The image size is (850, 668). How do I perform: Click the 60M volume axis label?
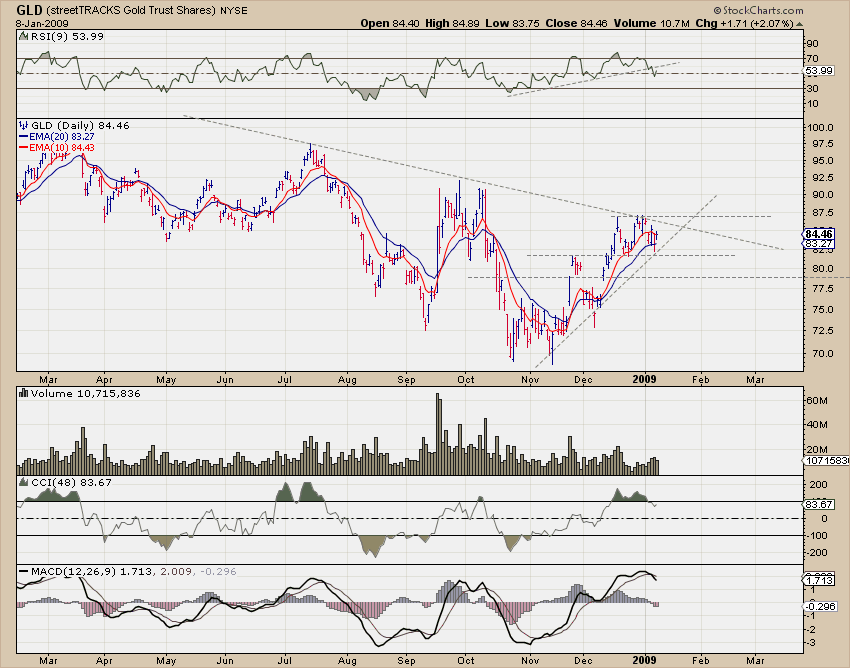[817, 401]
